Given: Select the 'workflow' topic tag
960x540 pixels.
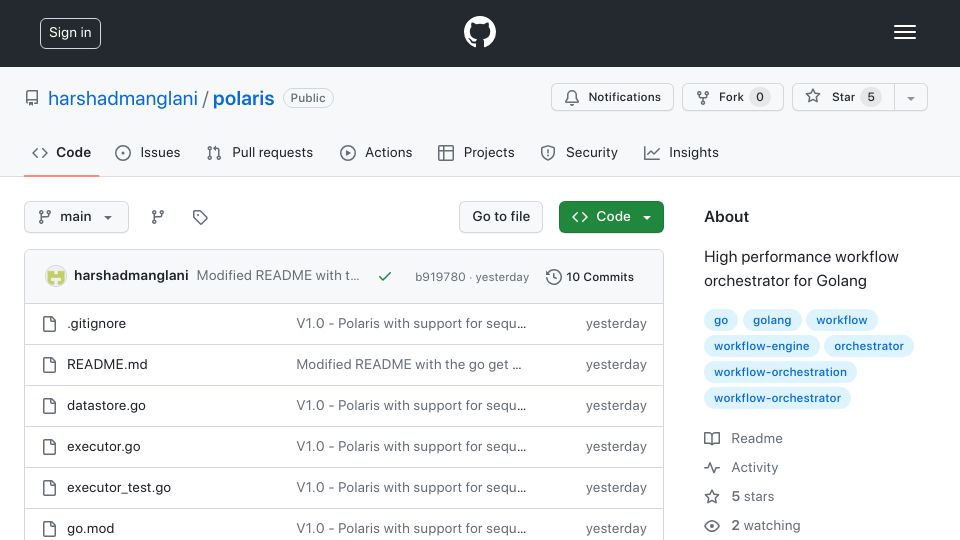Looking at the screenshot, I should 841,320.
